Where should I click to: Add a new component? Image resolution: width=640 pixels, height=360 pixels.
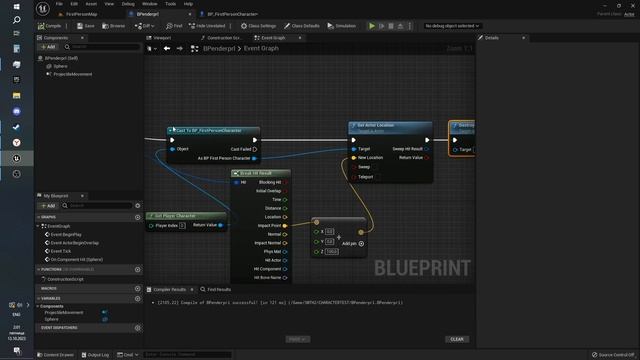click(48, 47)
